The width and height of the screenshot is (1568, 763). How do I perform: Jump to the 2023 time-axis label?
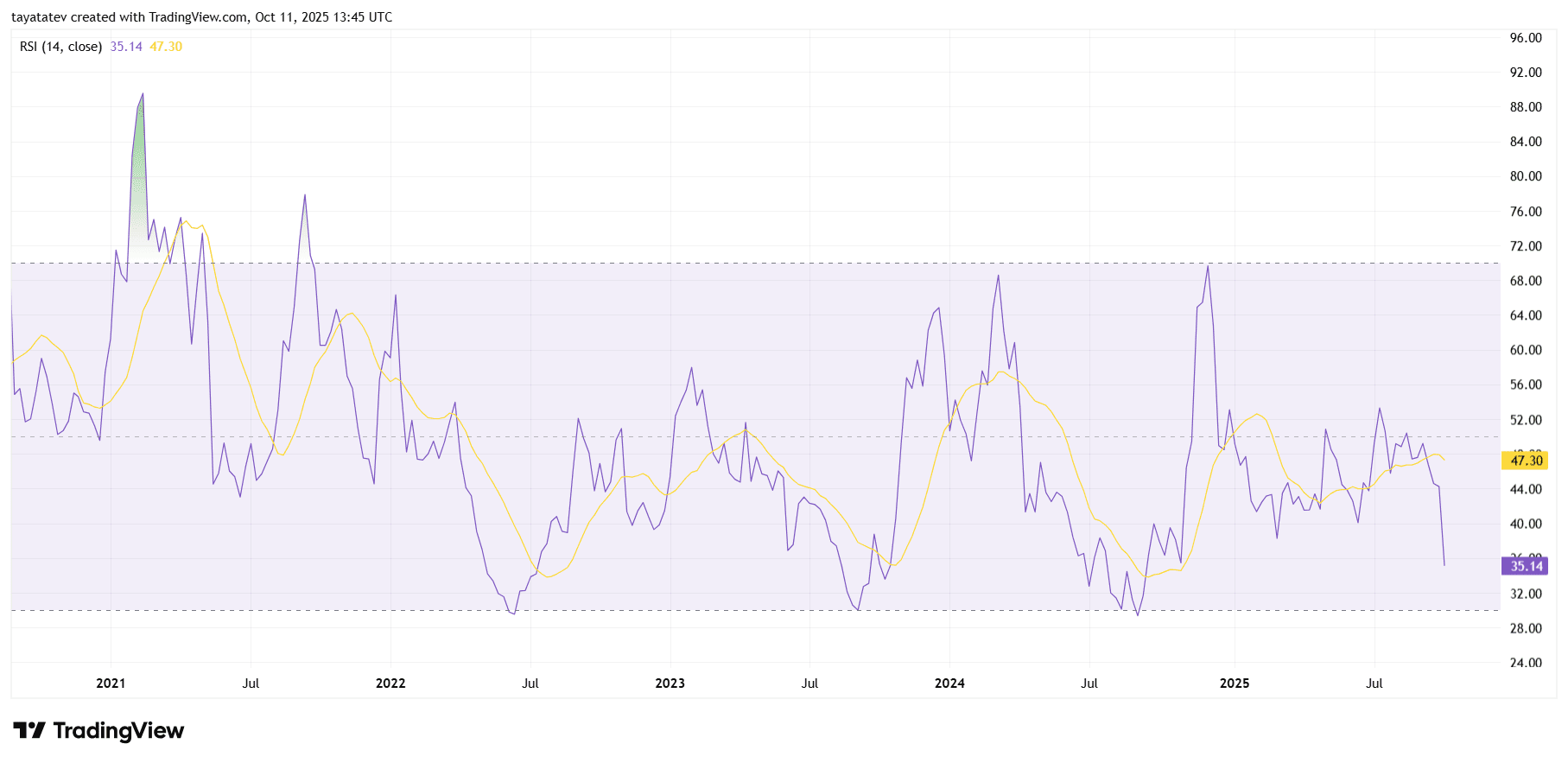[670, 684]
